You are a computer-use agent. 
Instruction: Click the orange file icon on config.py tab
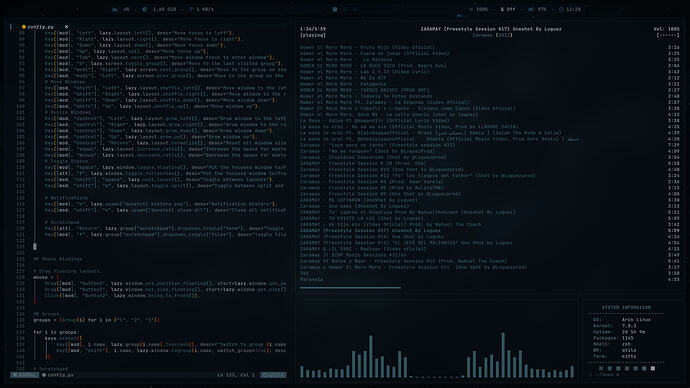(24, 27)
